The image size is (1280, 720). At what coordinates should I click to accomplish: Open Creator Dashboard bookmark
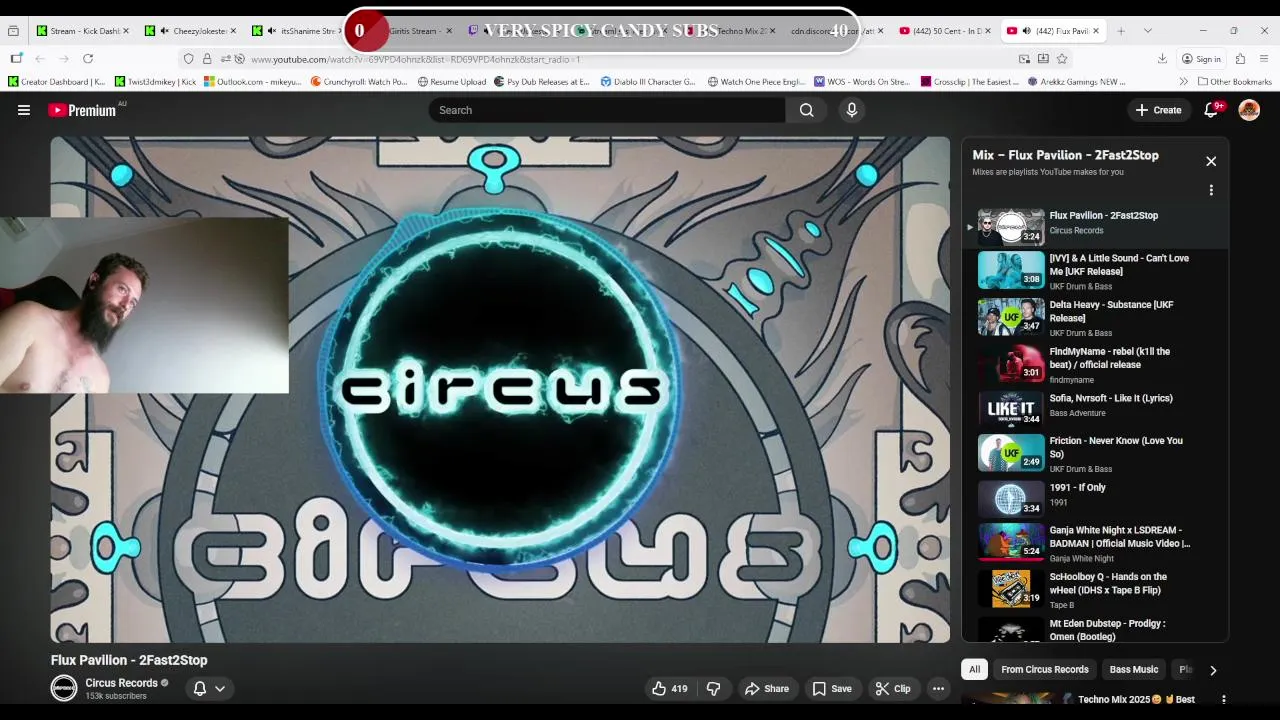point(58,82)
